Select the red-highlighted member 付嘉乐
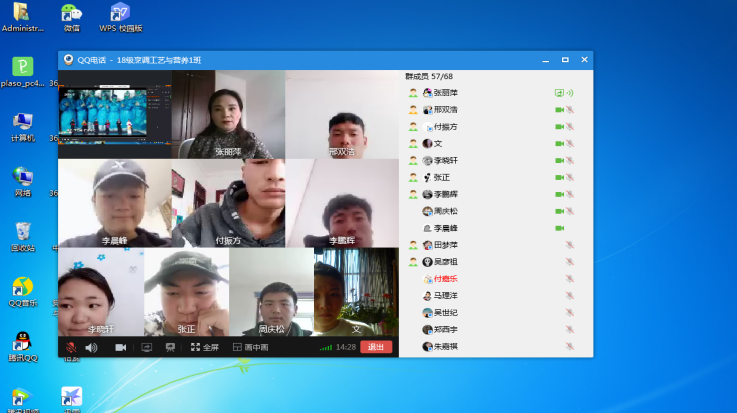737x413 pixels. [x=446, y=279]
